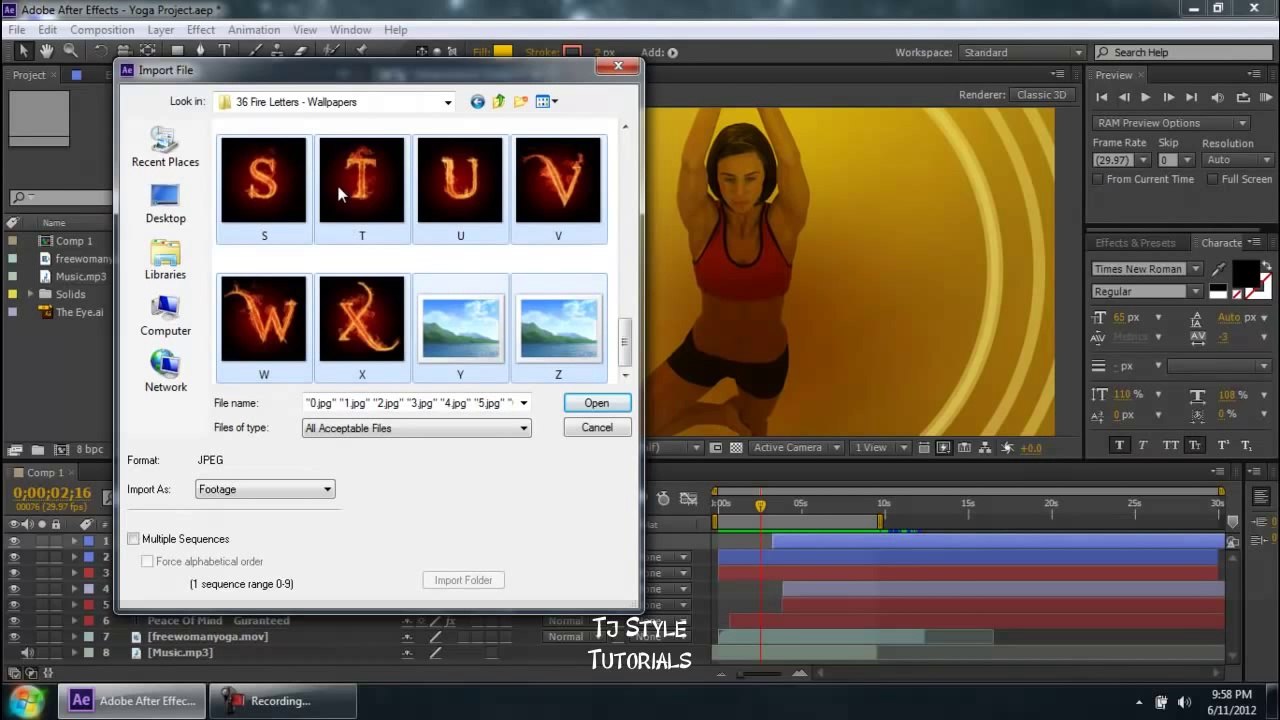Select the W fire letter thumbnail
Screen dimensions: 1280x720
pyautogui.click(x=264, y=319)
